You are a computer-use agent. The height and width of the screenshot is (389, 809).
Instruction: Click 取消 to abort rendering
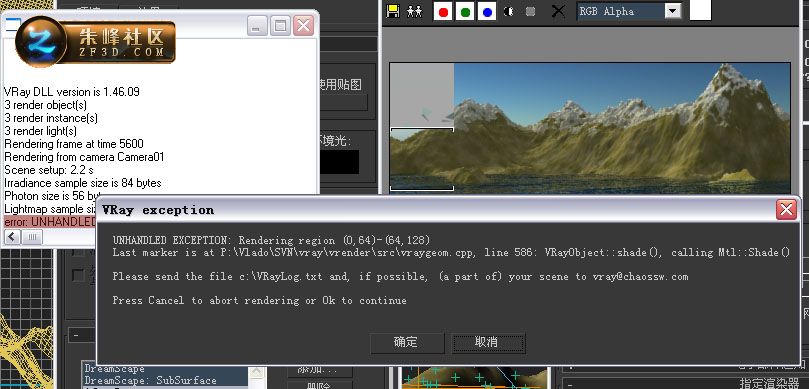tap(488, 343)
